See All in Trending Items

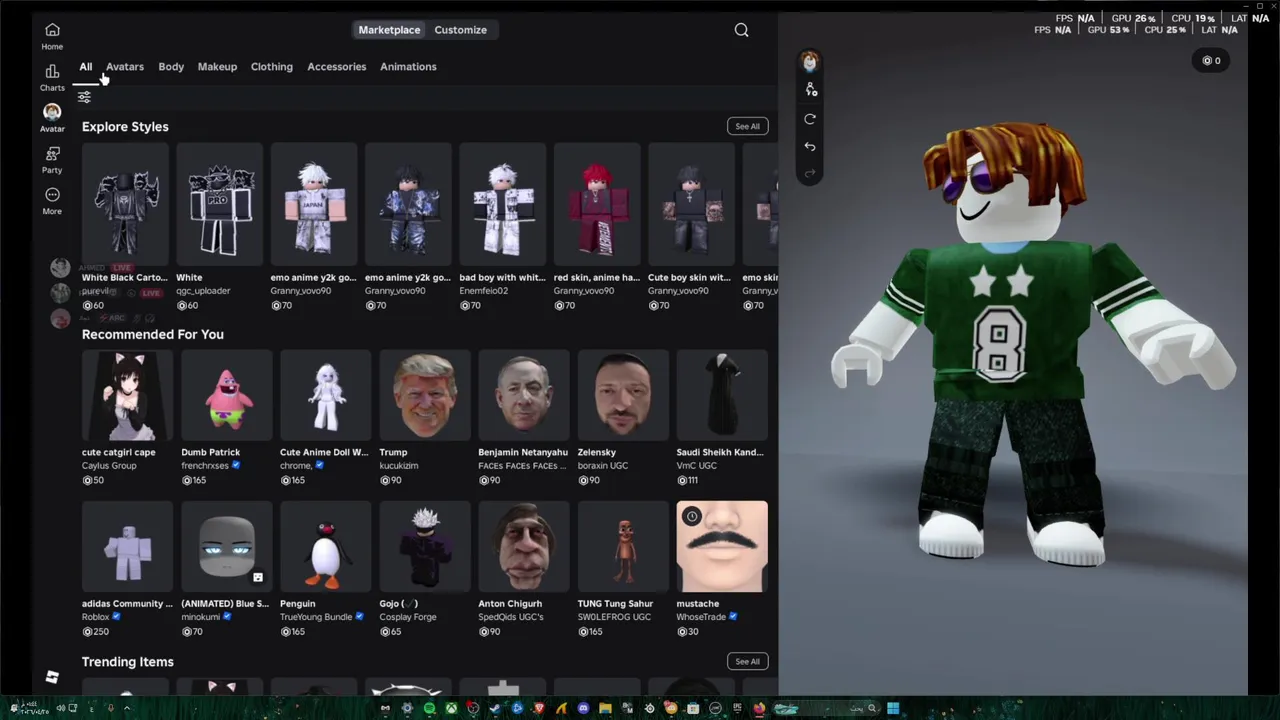click(747, 661)
